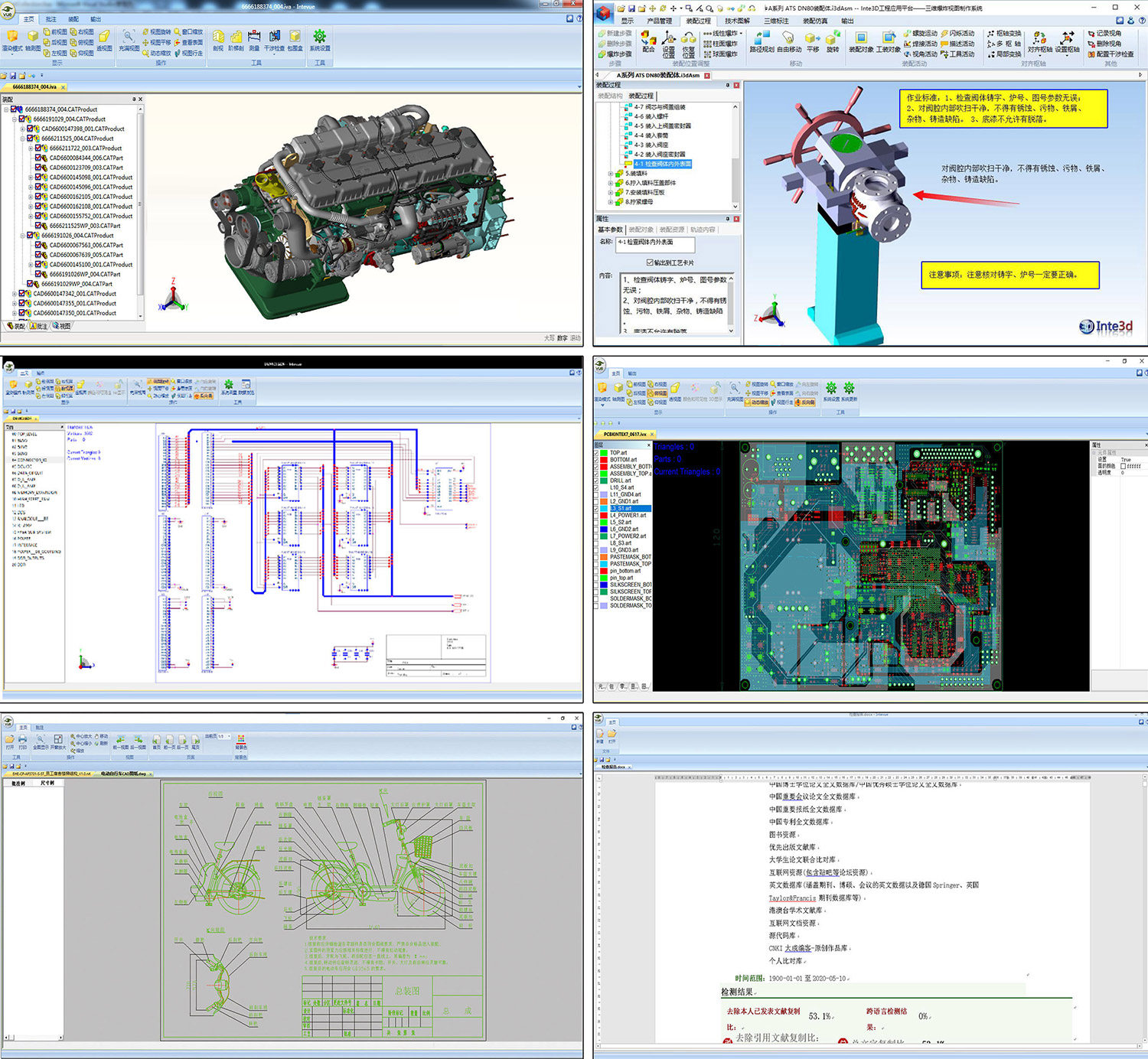The width and height of the screenshot is (1148, 1059).
Task: Click 设置位置 icon in Inte3D ribbon
Action: 668,39
